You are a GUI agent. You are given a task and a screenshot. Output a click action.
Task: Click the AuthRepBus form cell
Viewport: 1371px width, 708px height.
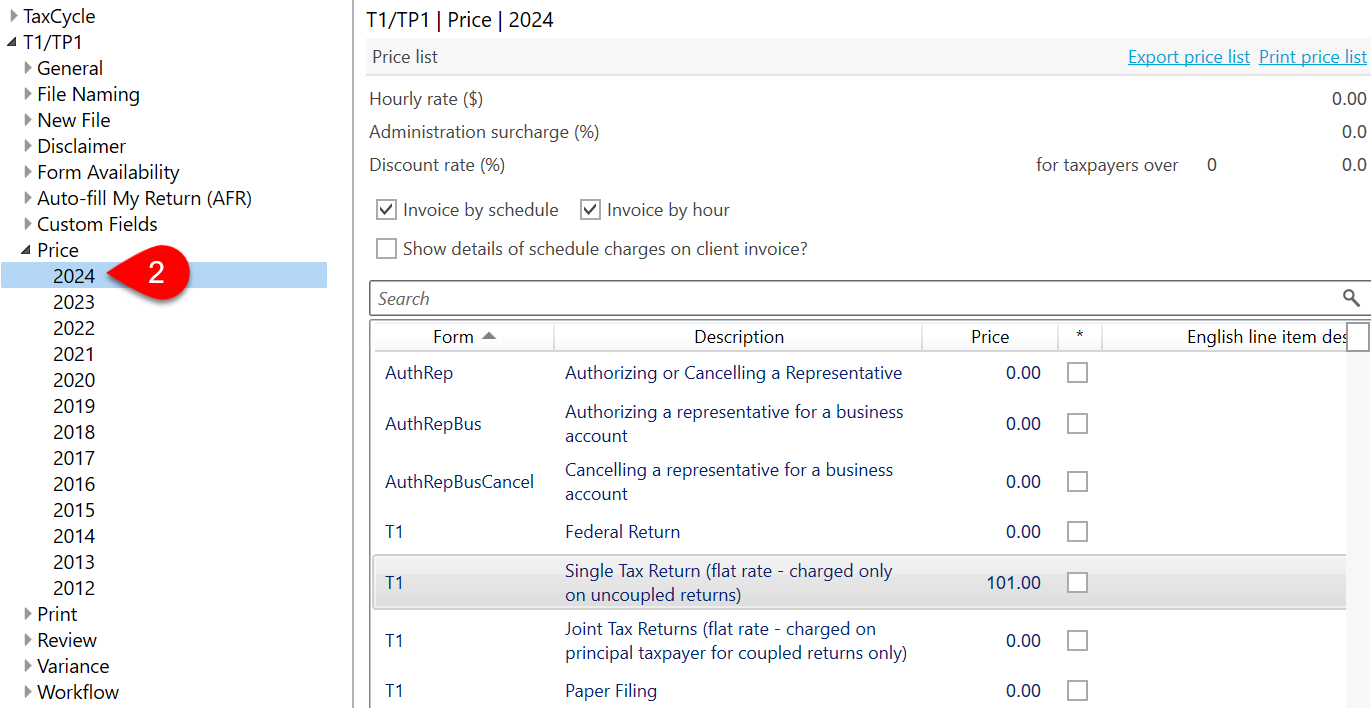pyautogui.click(x=433, y=424)
